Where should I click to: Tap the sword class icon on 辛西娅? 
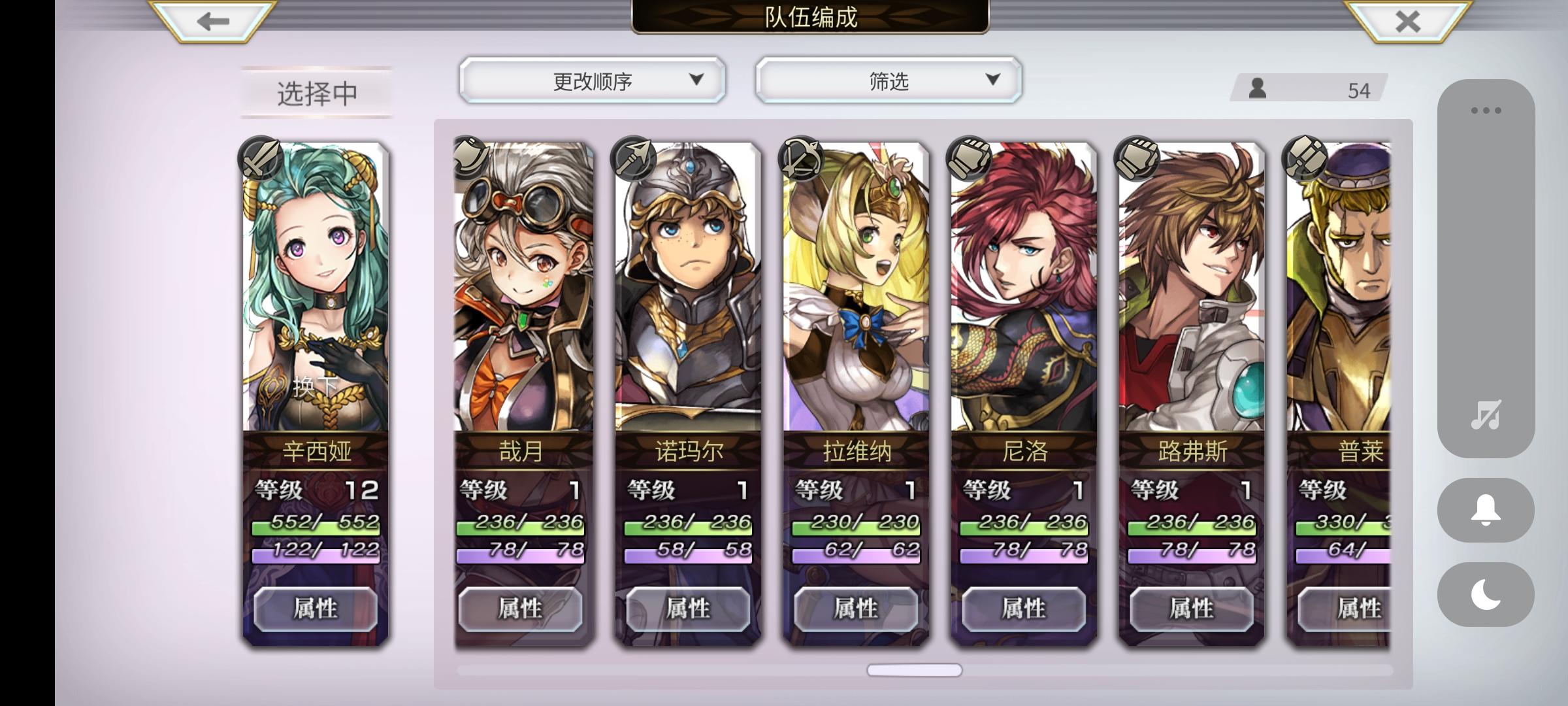pos(261,158)
